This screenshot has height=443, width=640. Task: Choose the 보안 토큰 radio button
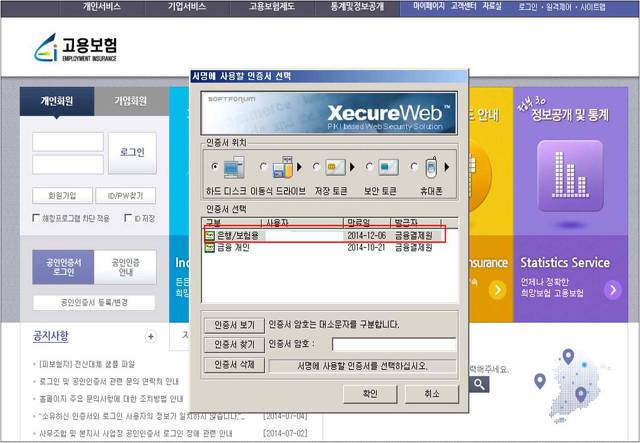click(x=369, y=167)
